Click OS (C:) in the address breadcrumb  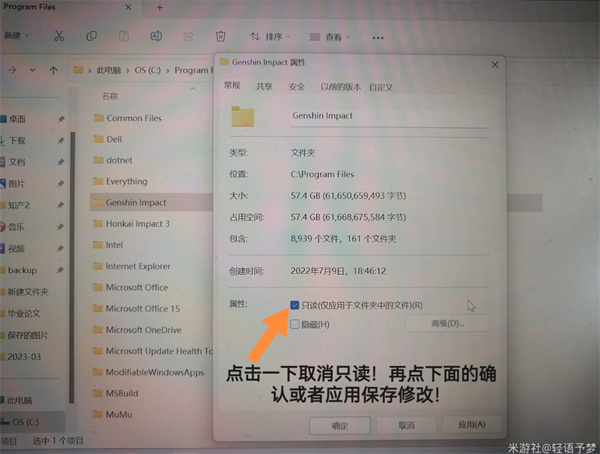pyautogui.click(x=147, y=70)
